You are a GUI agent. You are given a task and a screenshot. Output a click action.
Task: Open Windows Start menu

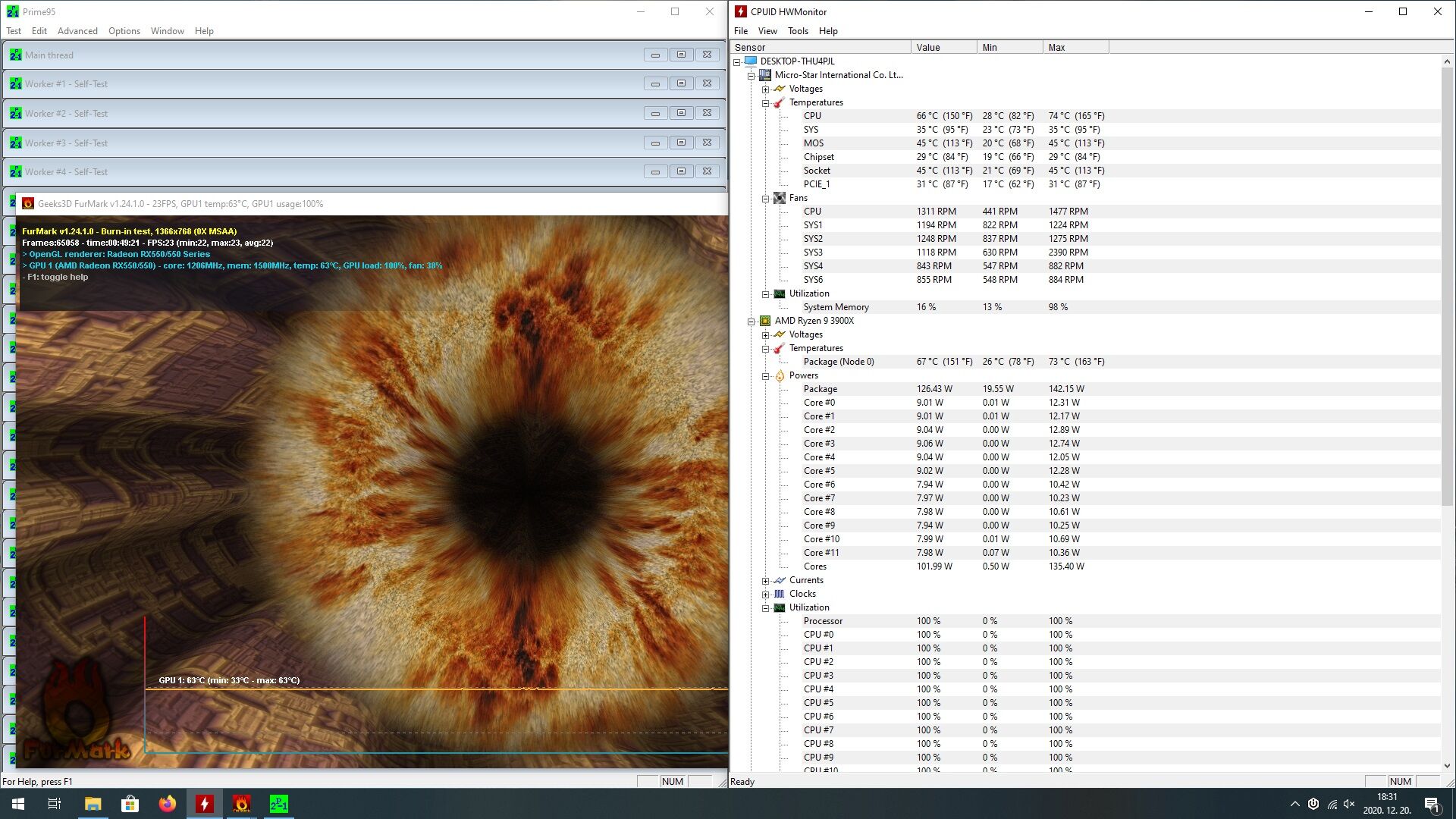18,804
